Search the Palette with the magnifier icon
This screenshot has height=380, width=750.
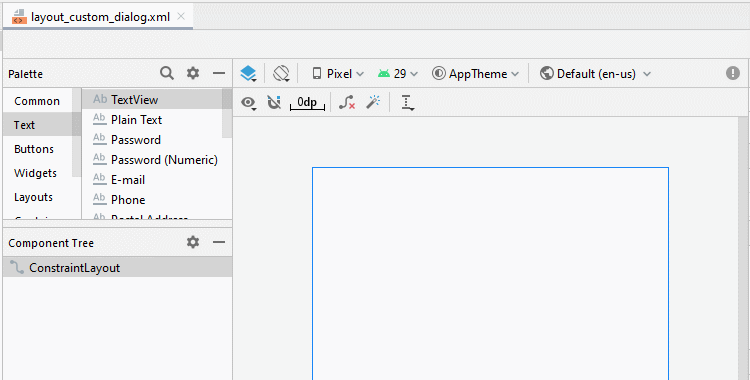point(166,73)
